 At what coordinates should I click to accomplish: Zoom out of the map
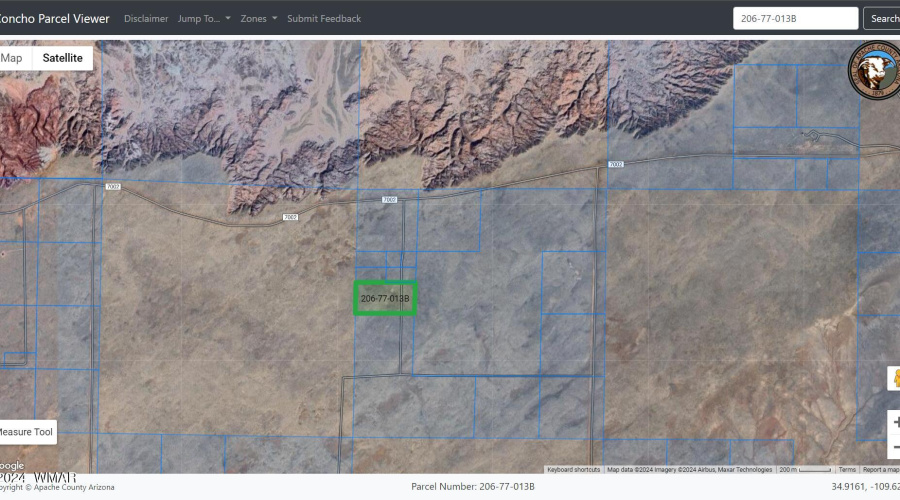894,447
